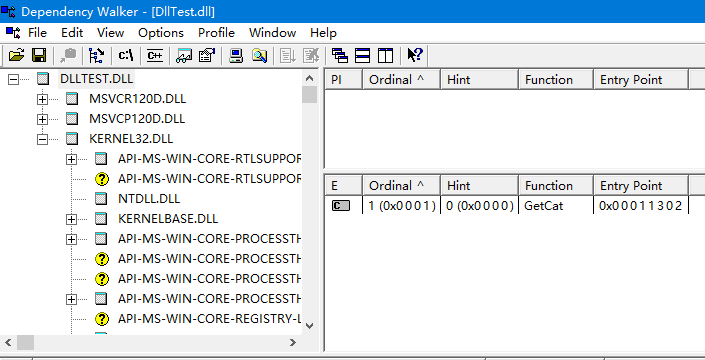Click tree horizontal scrollbar right arrow

click(x=293, y=342)
